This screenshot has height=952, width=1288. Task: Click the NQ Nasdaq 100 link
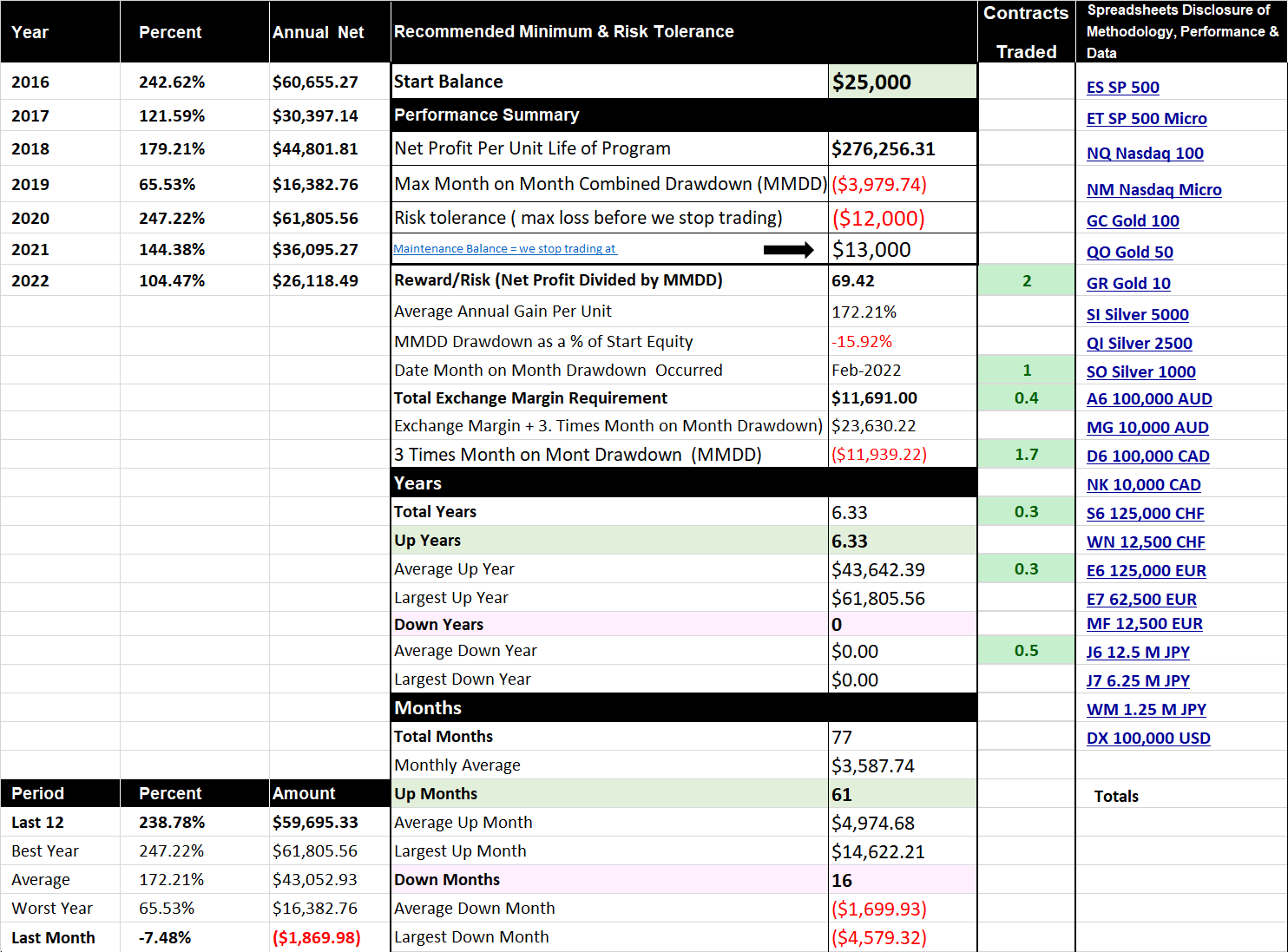point(1145,154)
